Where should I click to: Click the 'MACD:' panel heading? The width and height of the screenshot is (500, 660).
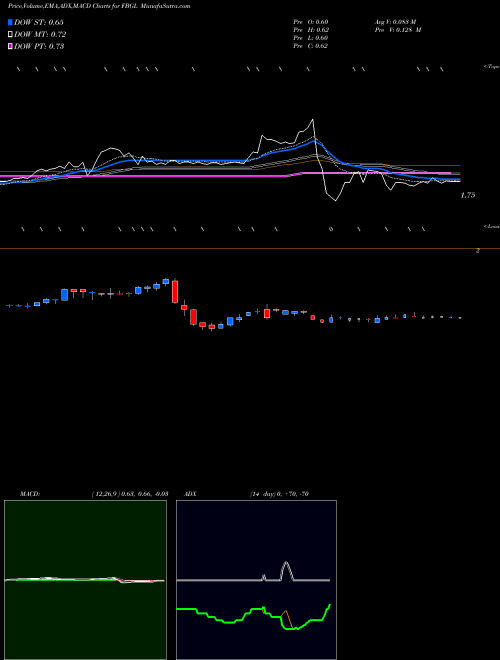[x=30, y=494]
